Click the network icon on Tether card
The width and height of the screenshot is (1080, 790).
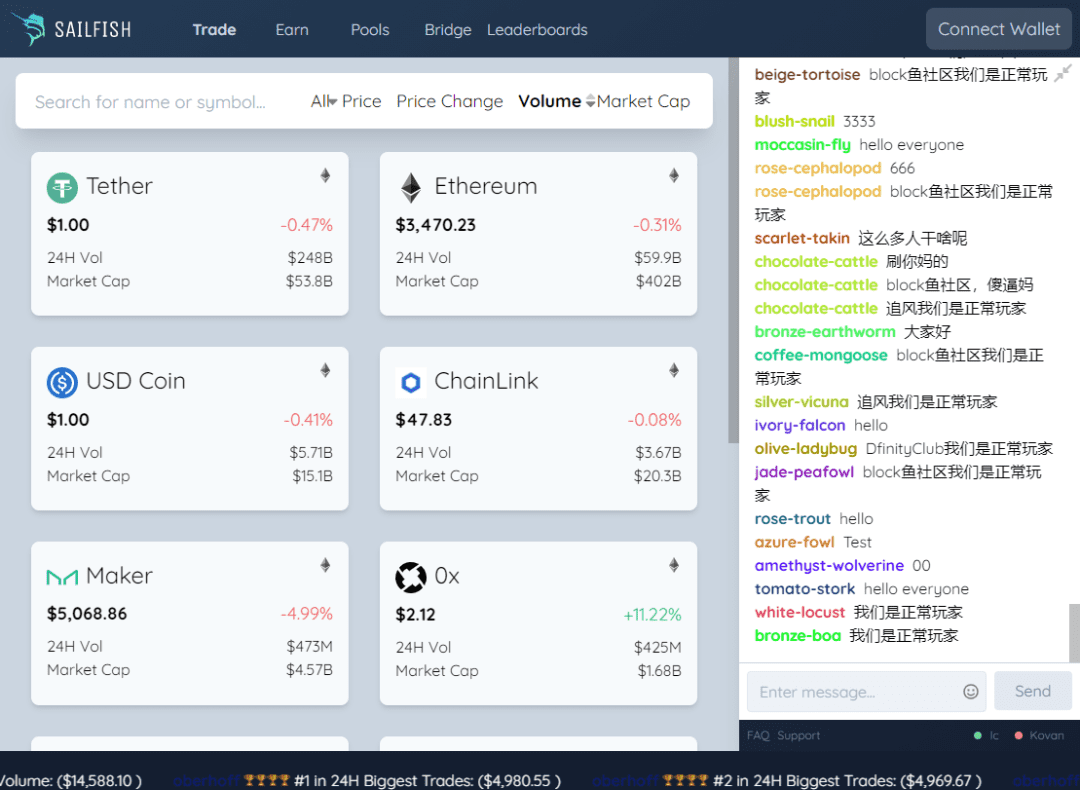[x=325, y=175]
